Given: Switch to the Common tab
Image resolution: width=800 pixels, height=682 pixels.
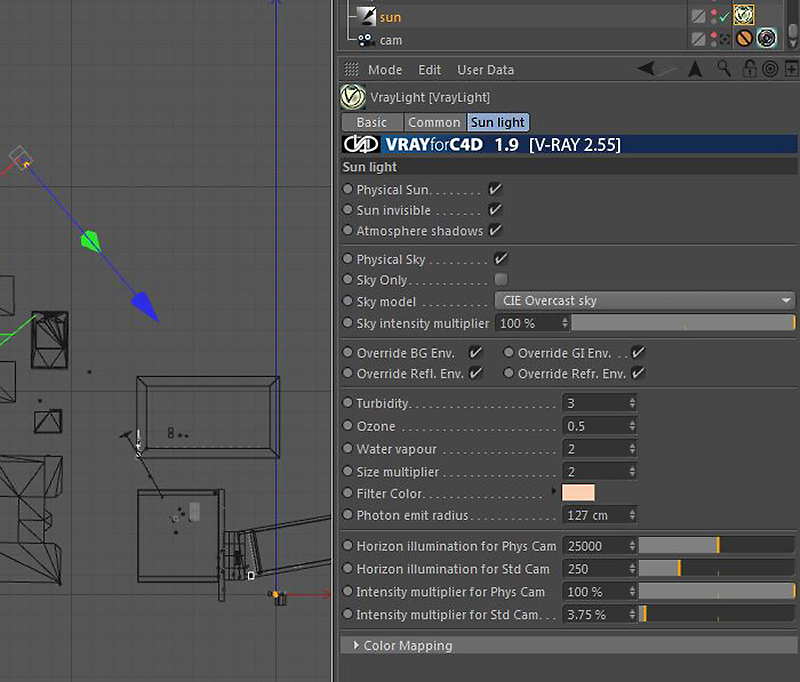Looking at the screenshot, I should click(x=434, y=122).
